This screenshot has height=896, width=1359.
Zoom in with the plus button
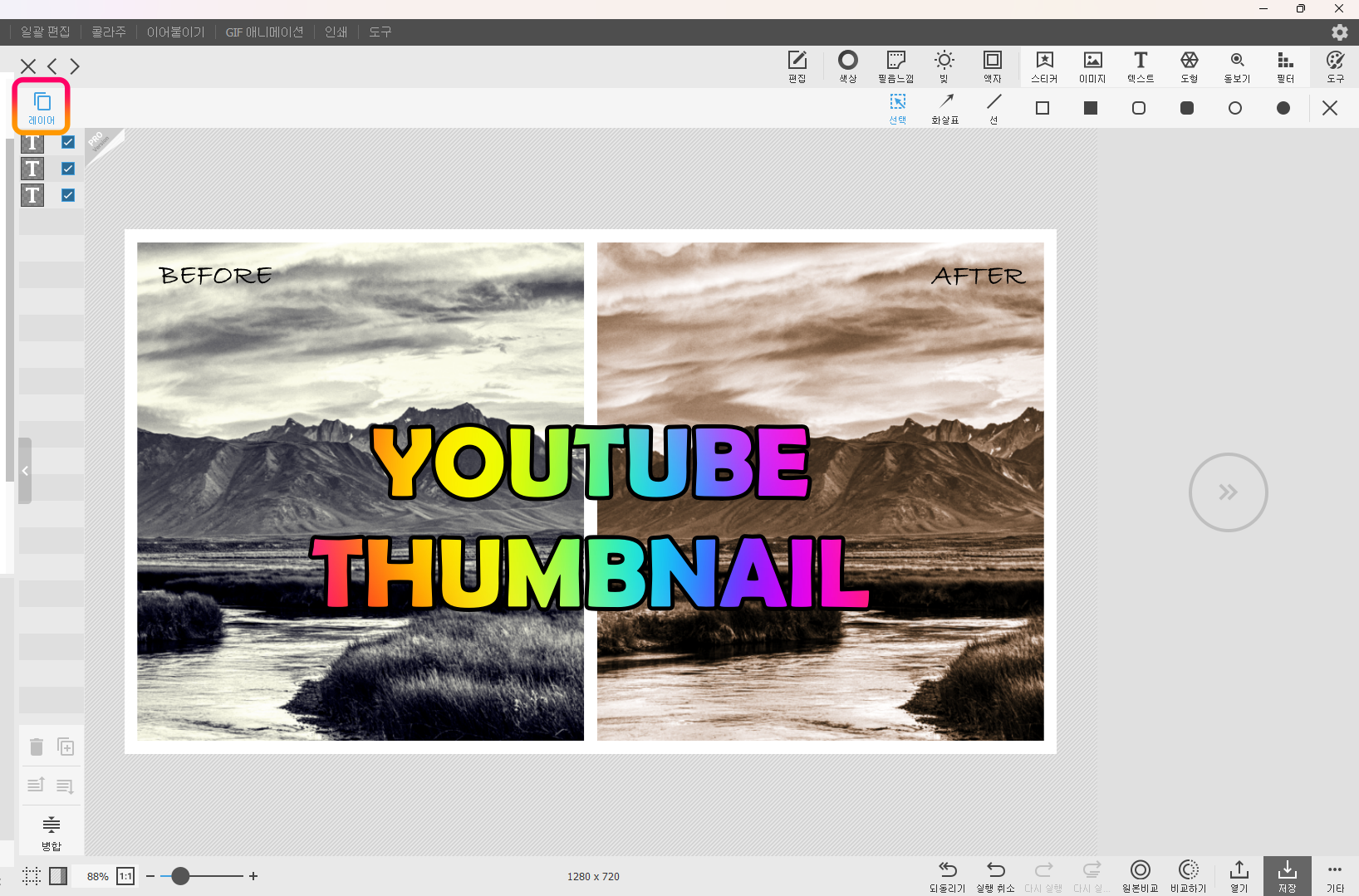(253, 876)
